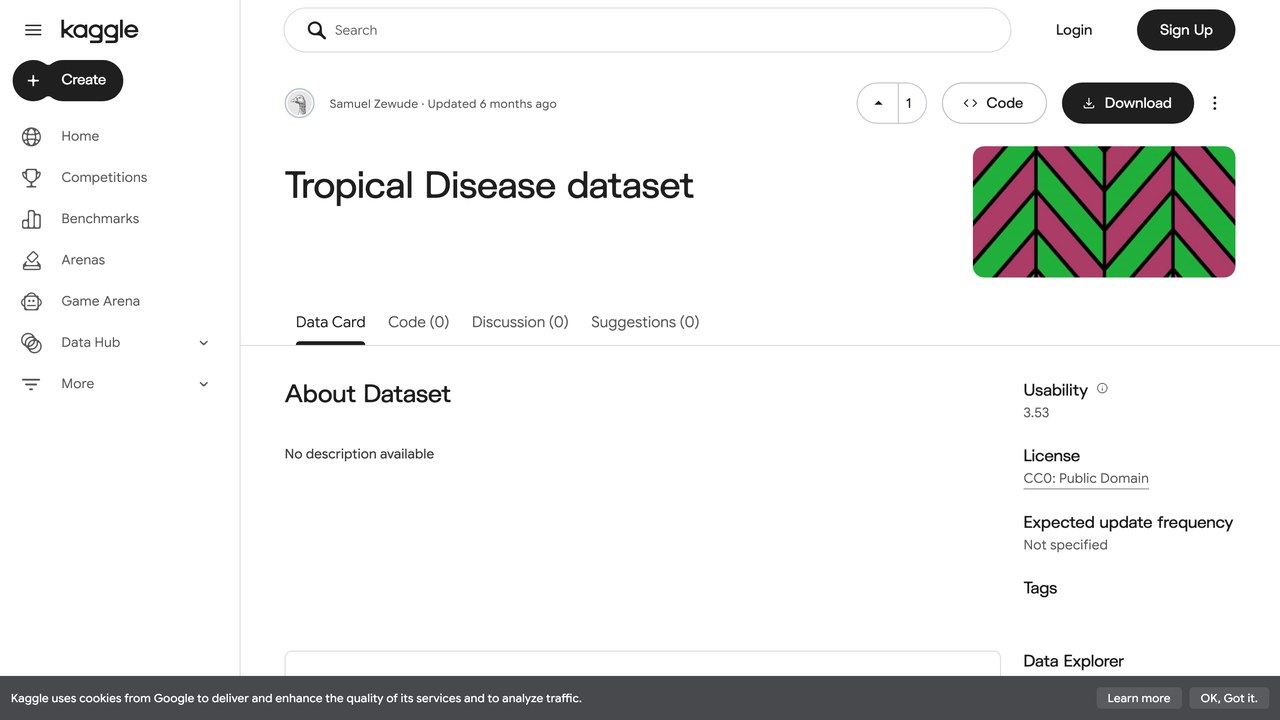Click the Game Arena robot icon
The width and height of the screenshot is (1280, 720).
[32, 301]
